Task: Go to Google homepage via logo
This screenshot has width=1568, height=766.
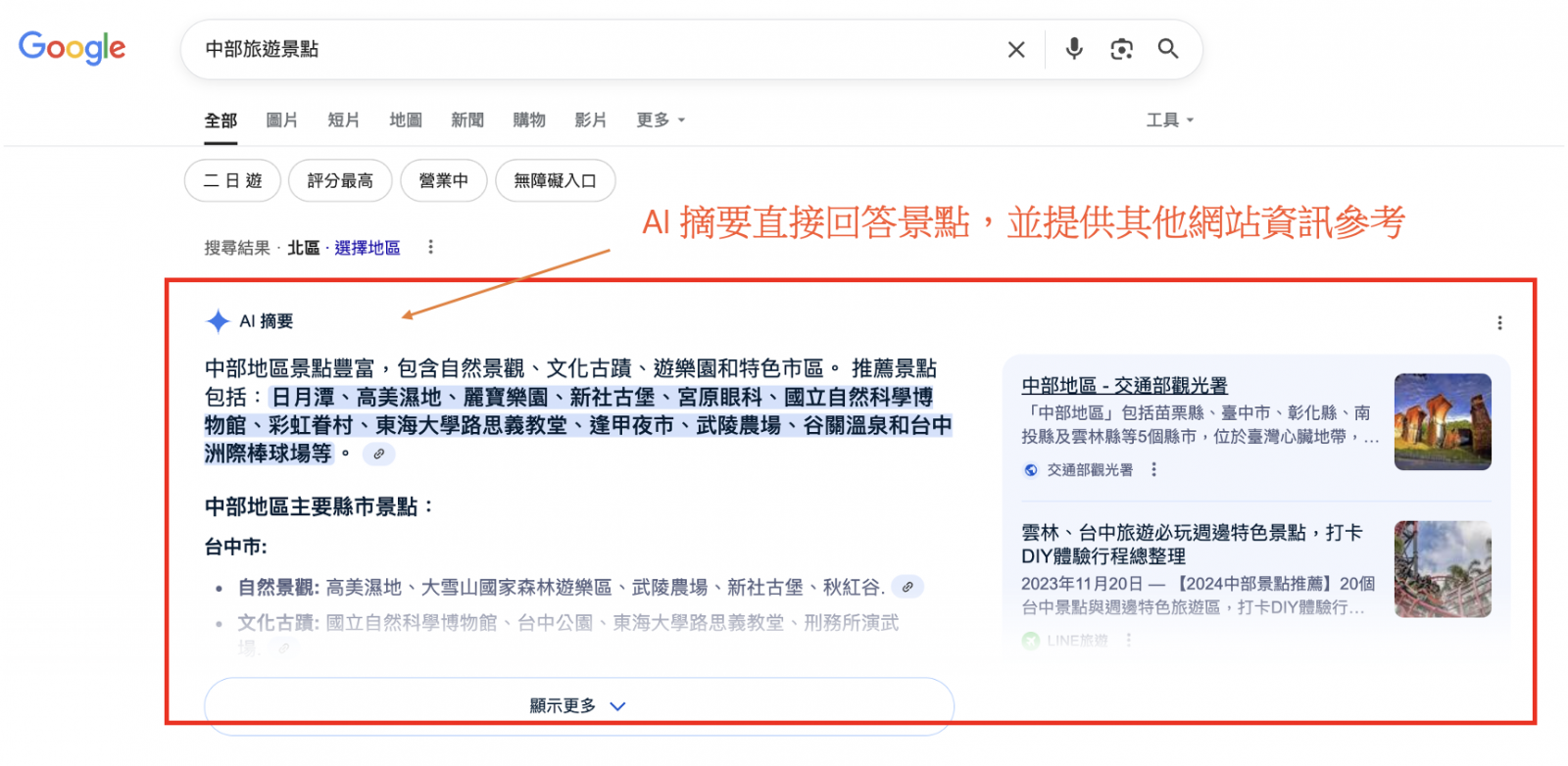Action: pos(73,48)
